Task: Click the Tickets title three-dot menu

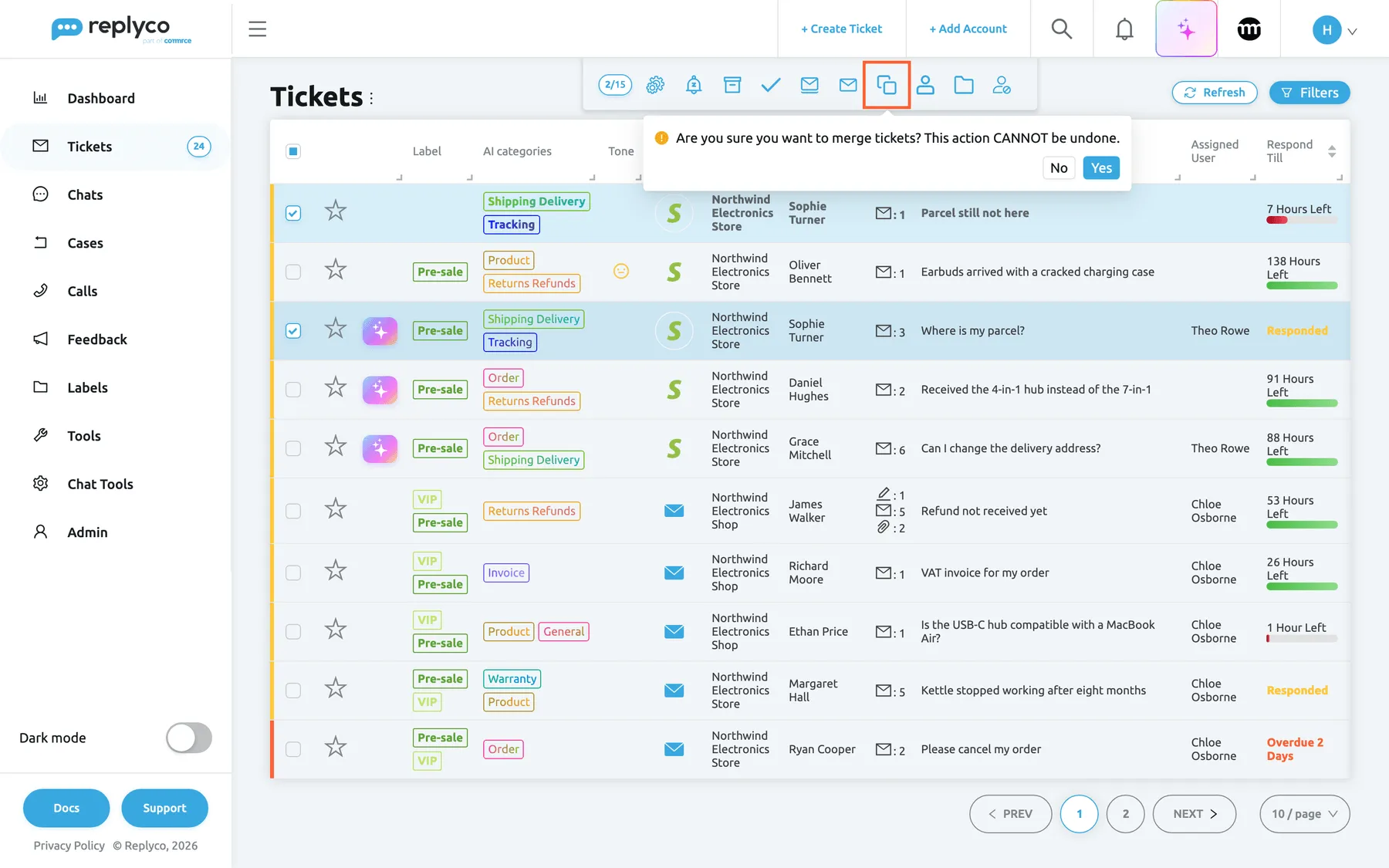Action: click(371, 98)
